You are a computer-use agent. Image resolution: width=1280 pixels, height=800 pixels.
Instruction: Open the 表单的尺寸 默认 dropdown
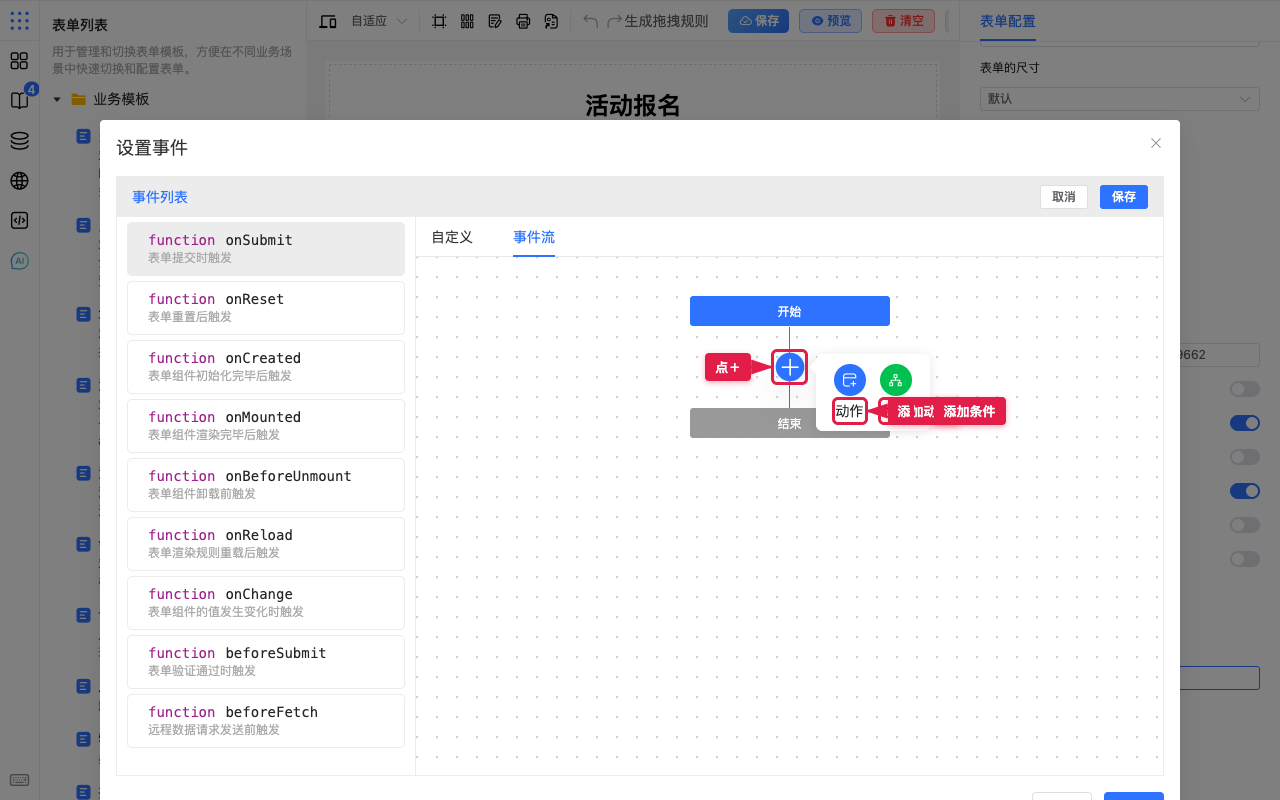tap(1119, 99)
